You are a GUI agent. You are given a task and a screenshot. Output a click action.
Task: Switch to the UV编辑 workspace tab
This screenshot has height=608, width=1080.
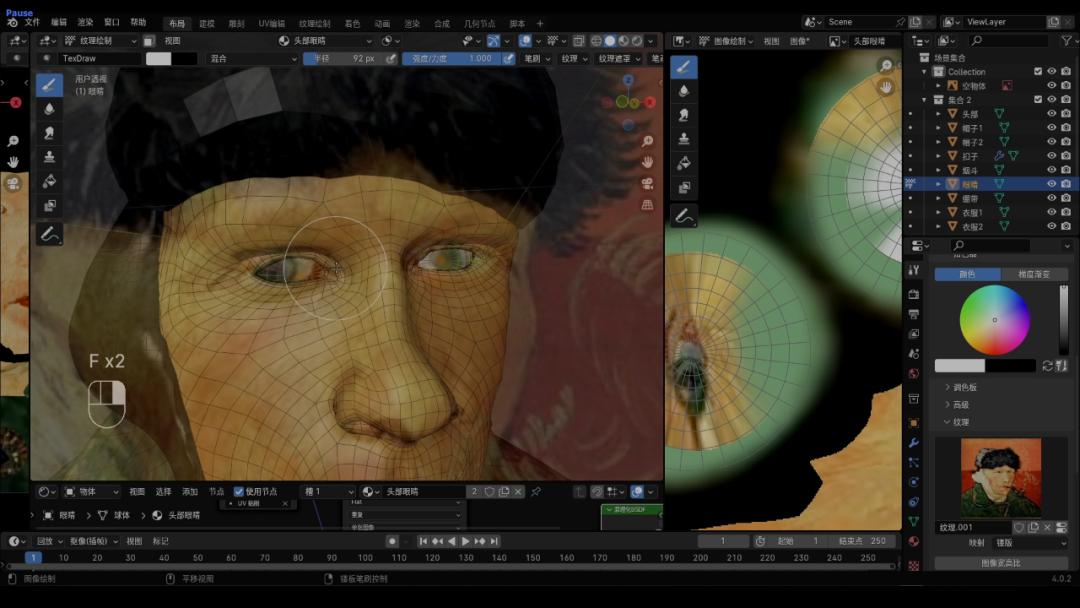coord(271,23)
